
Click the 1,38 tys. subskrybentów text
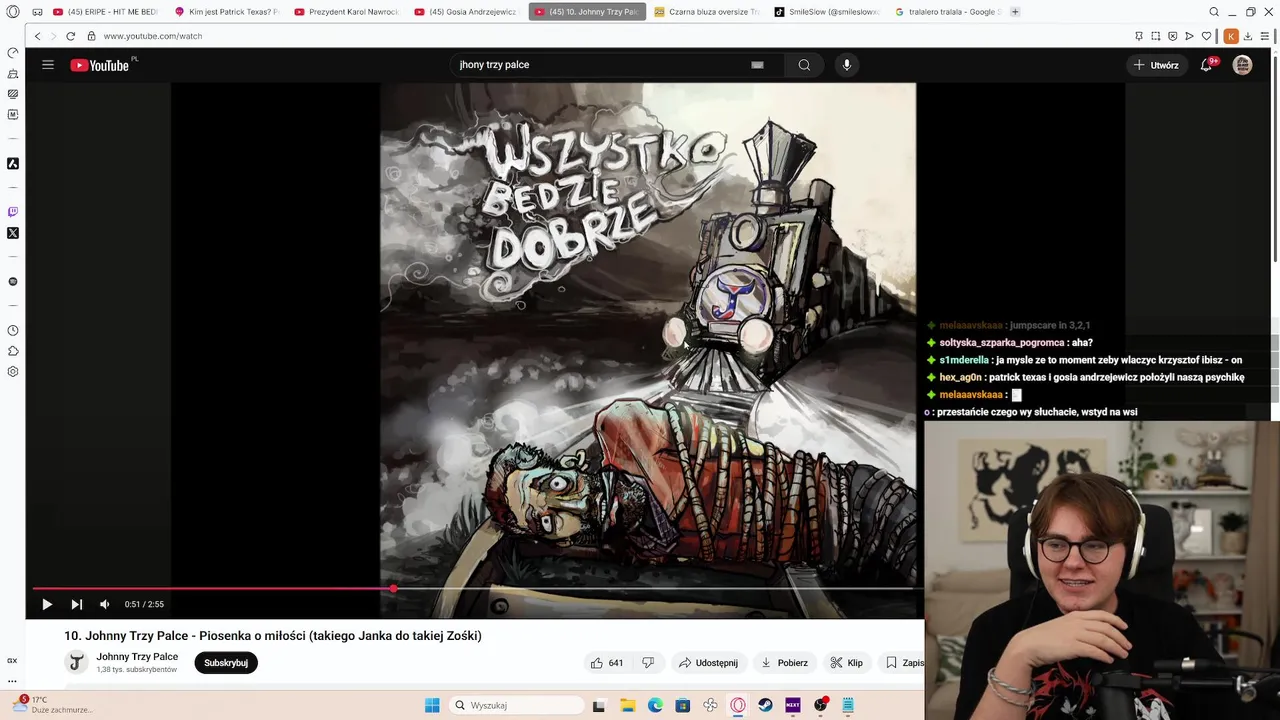tap(136, 670)
